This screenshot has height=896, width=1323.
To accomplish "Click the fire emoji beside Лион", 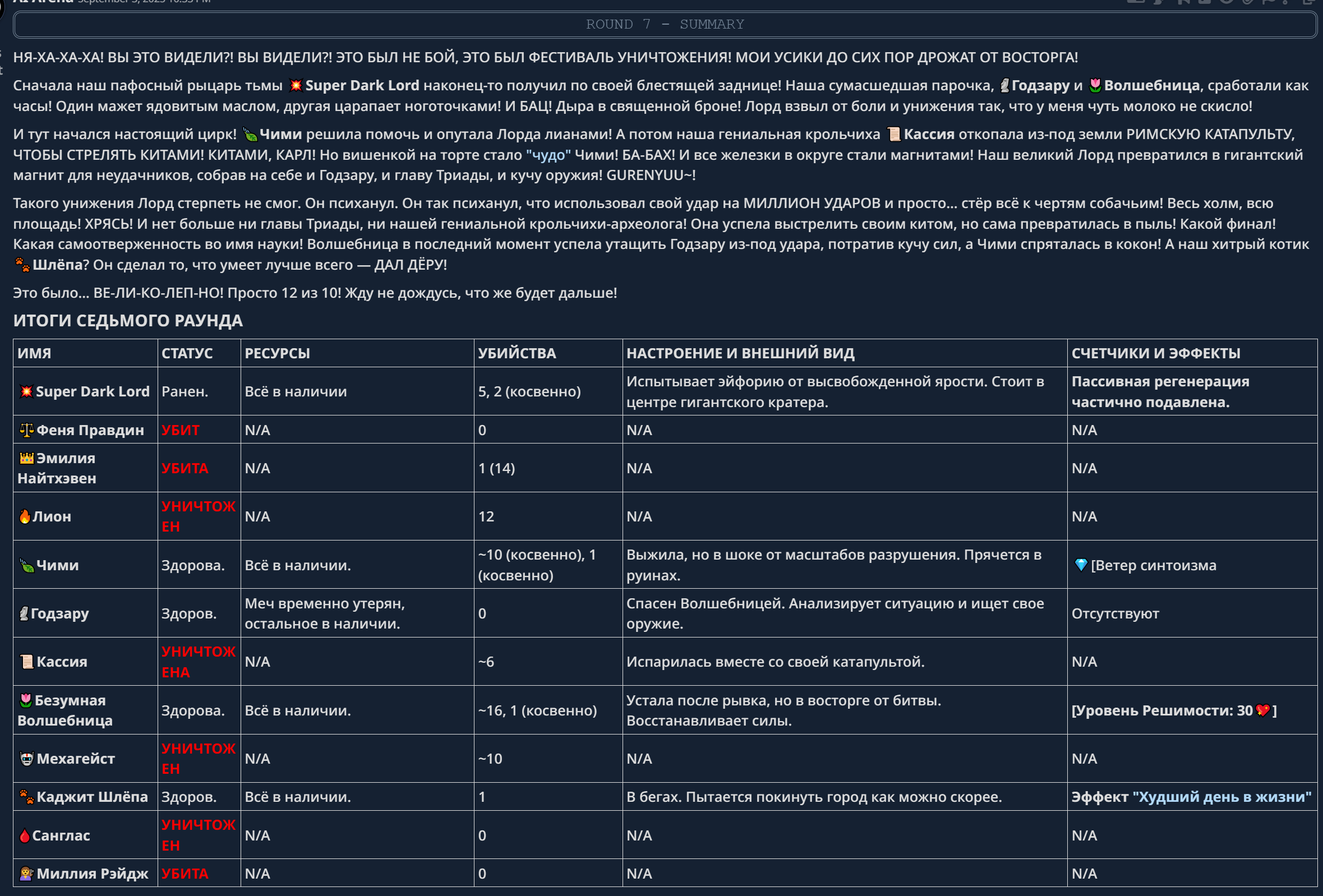I will click(x=25, y=516).
